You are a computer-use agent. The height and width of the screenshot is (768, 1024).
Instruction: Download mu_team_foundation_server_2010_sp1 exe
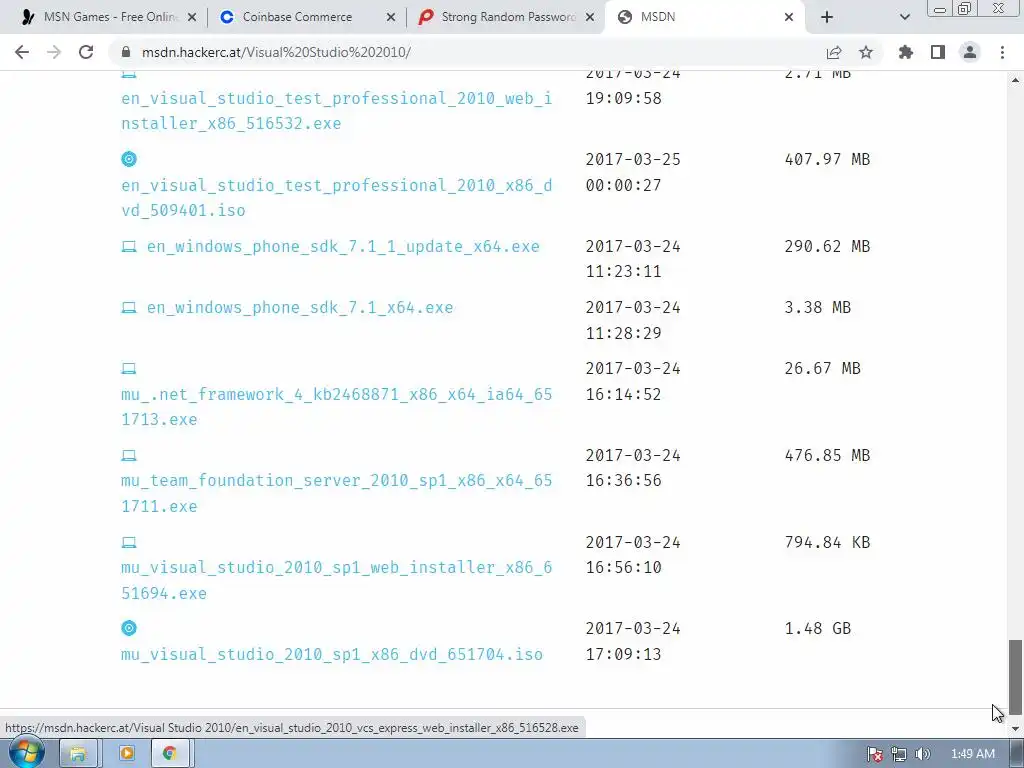(x=336, y=493)
